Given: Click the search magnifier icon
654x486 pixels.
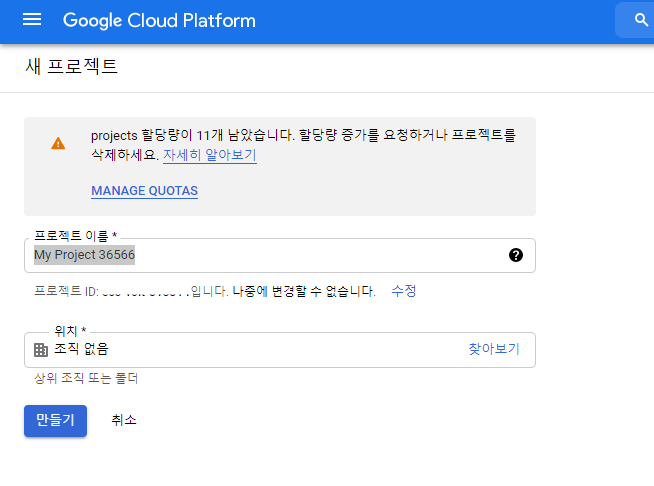Looking at the screenshot, I should pos(641,20).
